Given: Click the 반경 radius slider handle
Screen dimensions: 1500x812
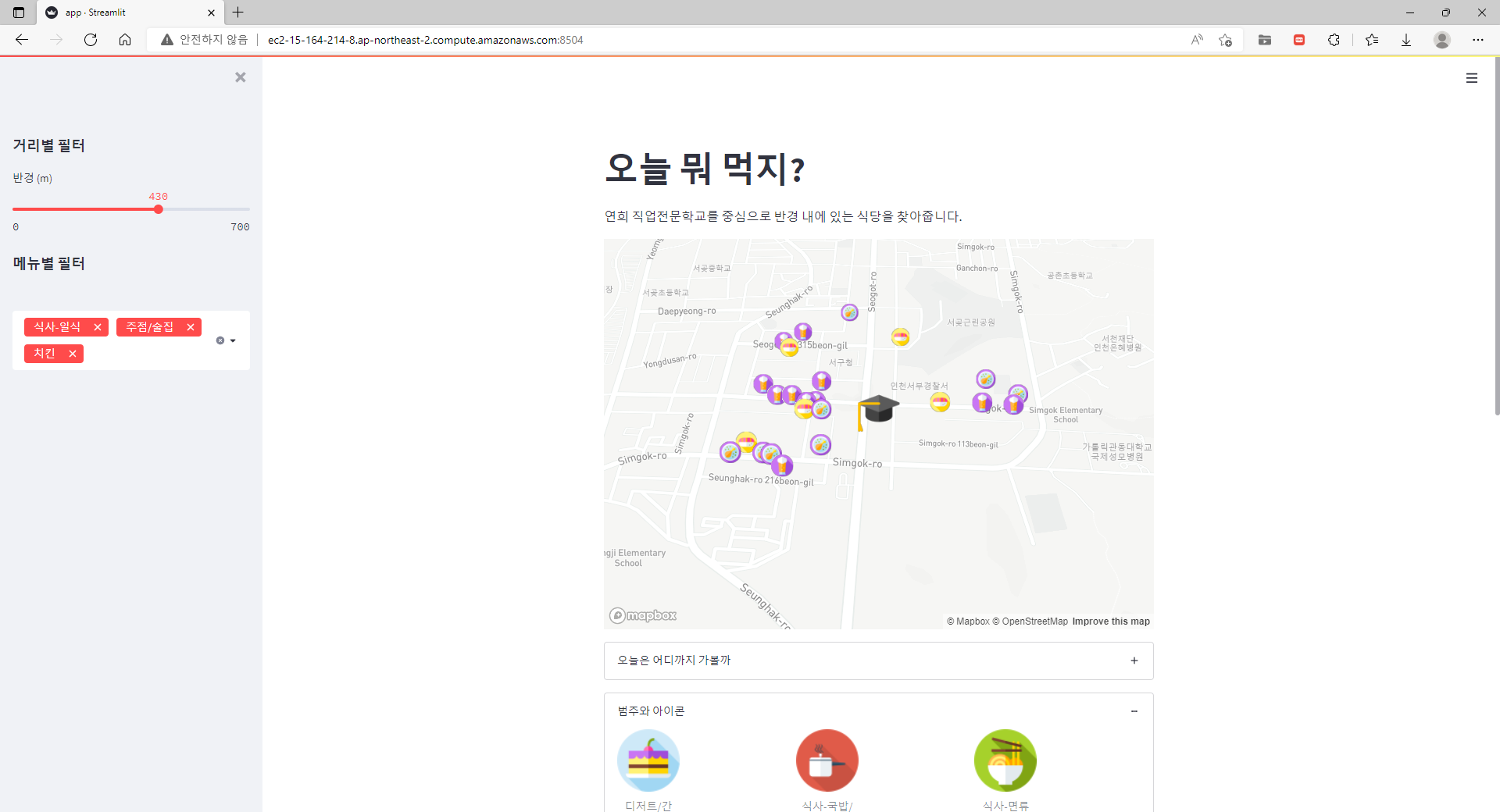Looking at the screenshot, I should 158,208.
